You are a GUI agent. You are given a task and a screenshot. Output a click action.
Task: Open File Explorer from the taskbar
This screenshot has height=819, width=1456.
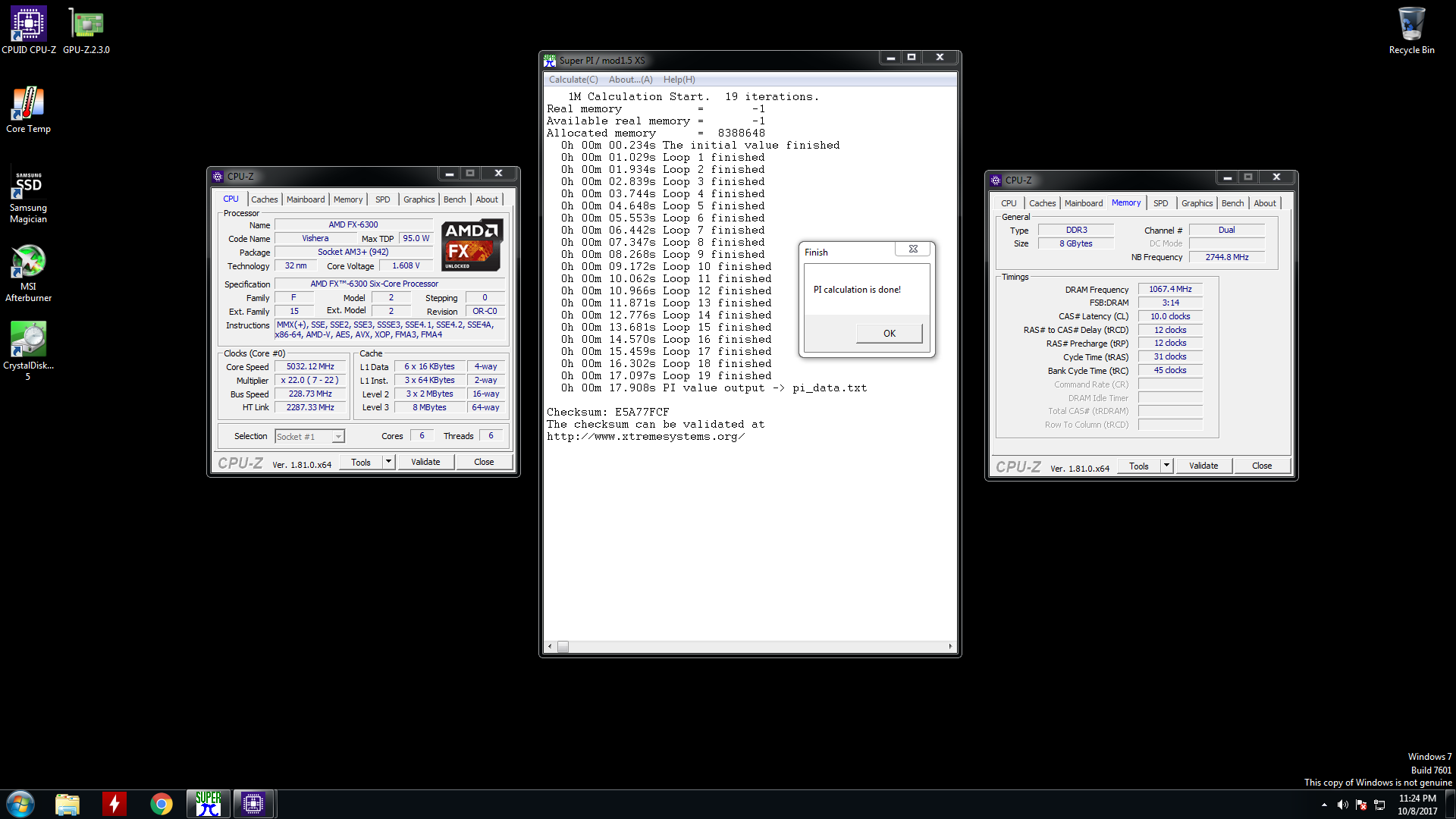tap(67, 804)
